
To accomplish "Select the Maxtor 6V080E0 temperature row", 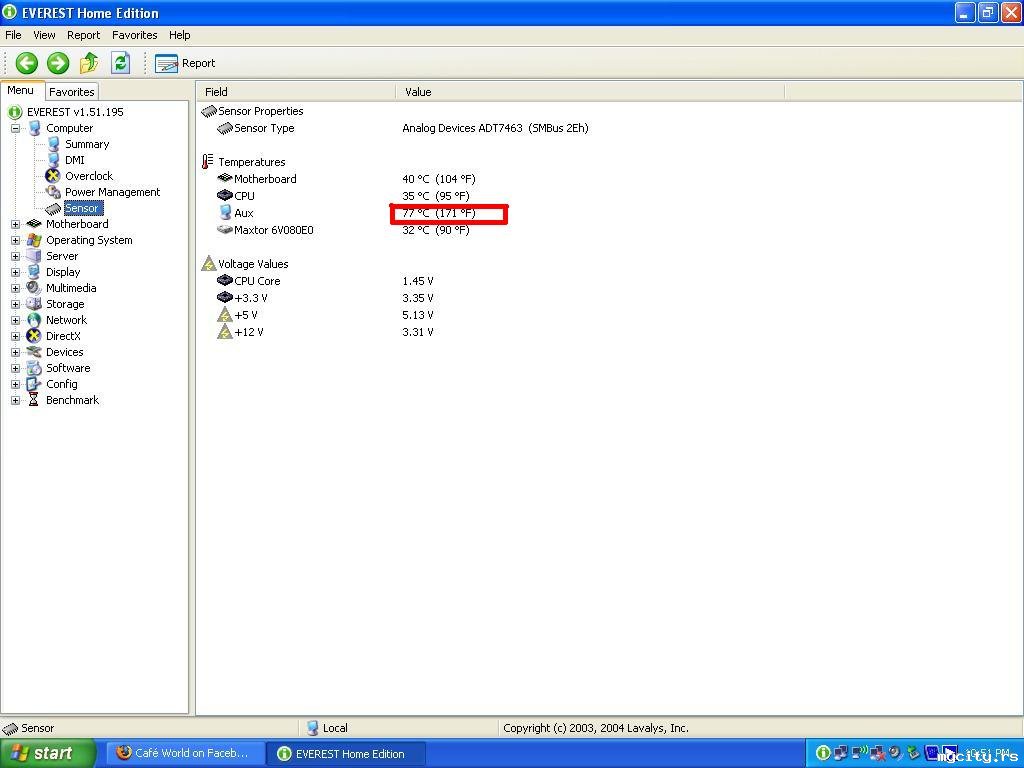I will 344,230.
